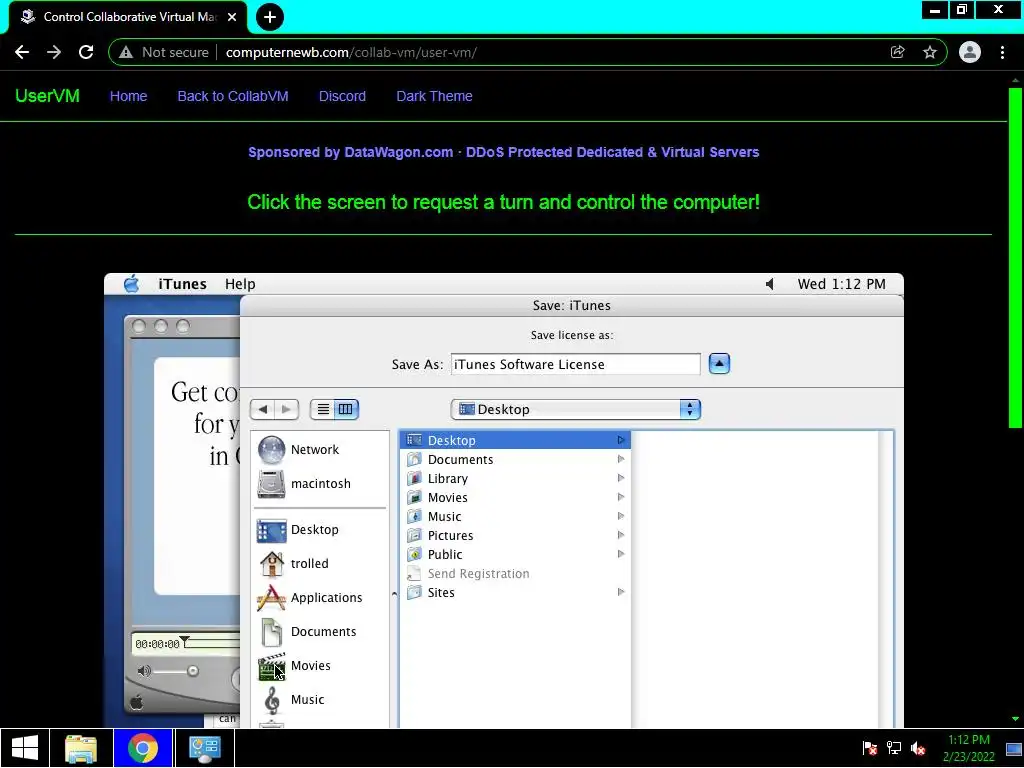1024x768 pixels.
Task: Select the Library folder in column list
Action: (515, 478)
